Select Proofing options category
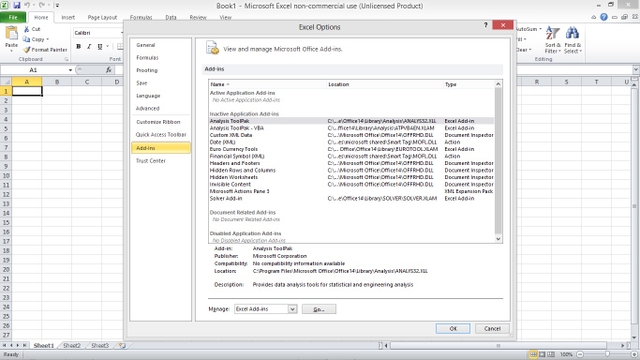This screenshot has width=640, height=360. [x=161, y=70]
